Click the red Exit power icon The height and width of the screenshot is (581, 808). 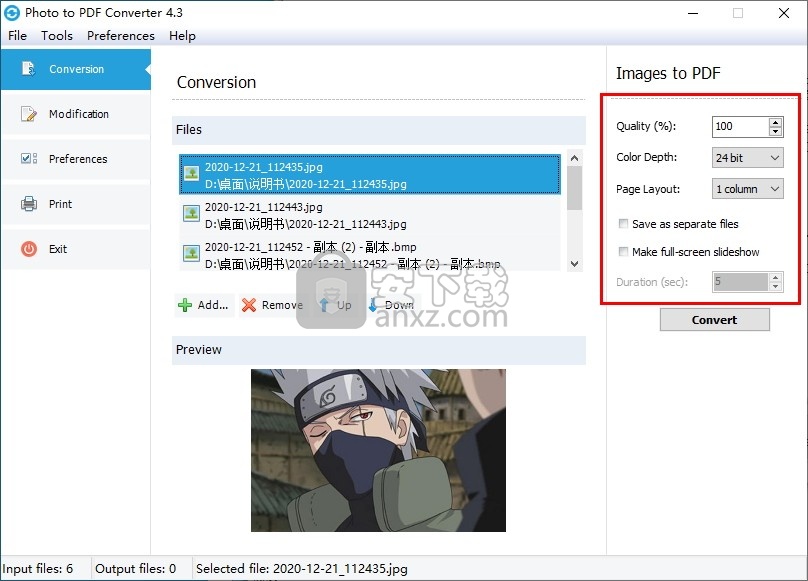(29, 248)
